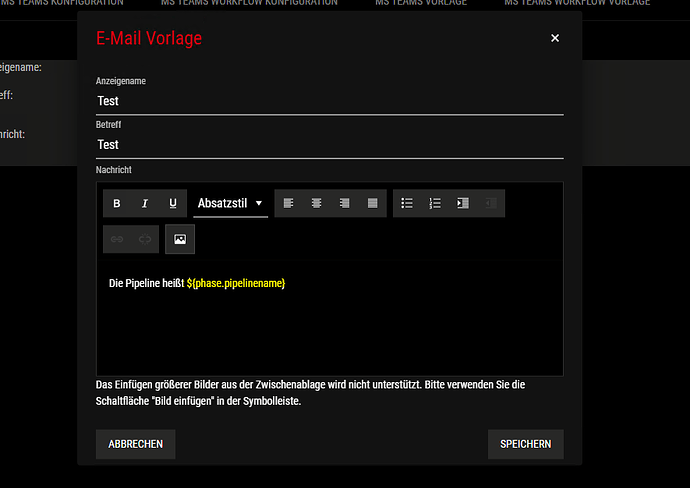Switch to MS Teams Workflow Konfiguration tab
The width and height of the screenshot is (690, 488).
249,3
